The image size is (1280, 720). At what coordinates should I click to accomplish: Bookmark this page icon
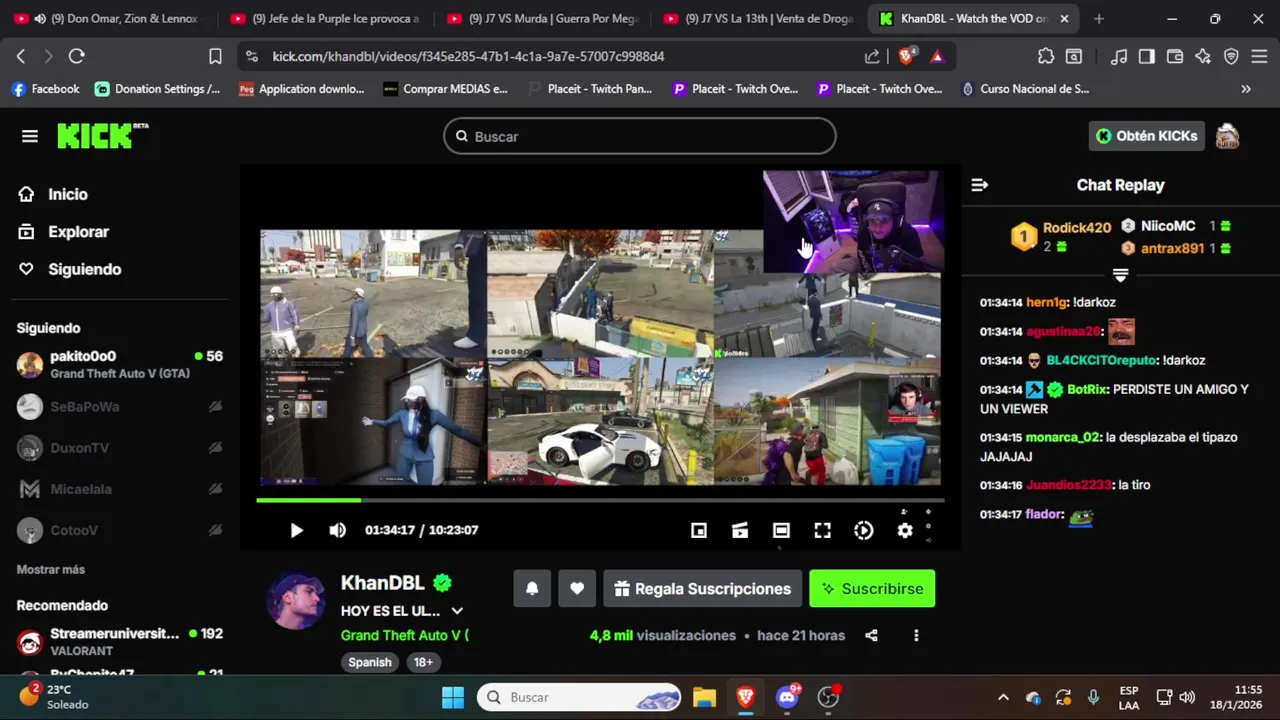click(215, 57)
